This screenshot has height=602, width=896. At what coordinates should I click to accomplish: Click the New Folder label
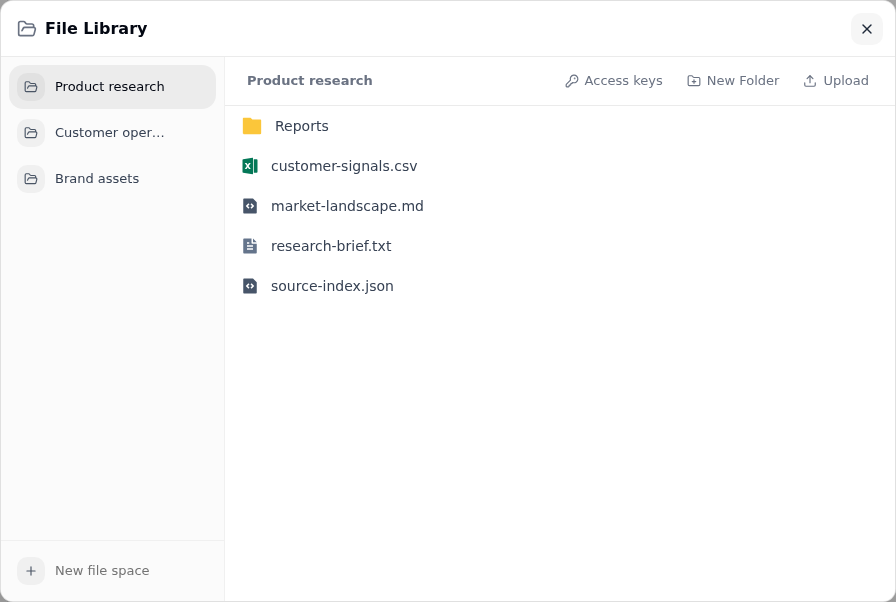pyautogui.click(x=743, y=81)
